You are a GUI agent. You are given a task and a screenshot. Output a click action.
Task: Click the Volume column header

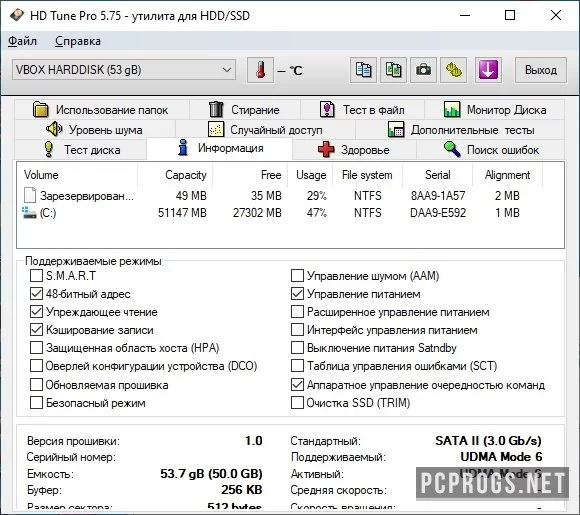tap(77, 175)
